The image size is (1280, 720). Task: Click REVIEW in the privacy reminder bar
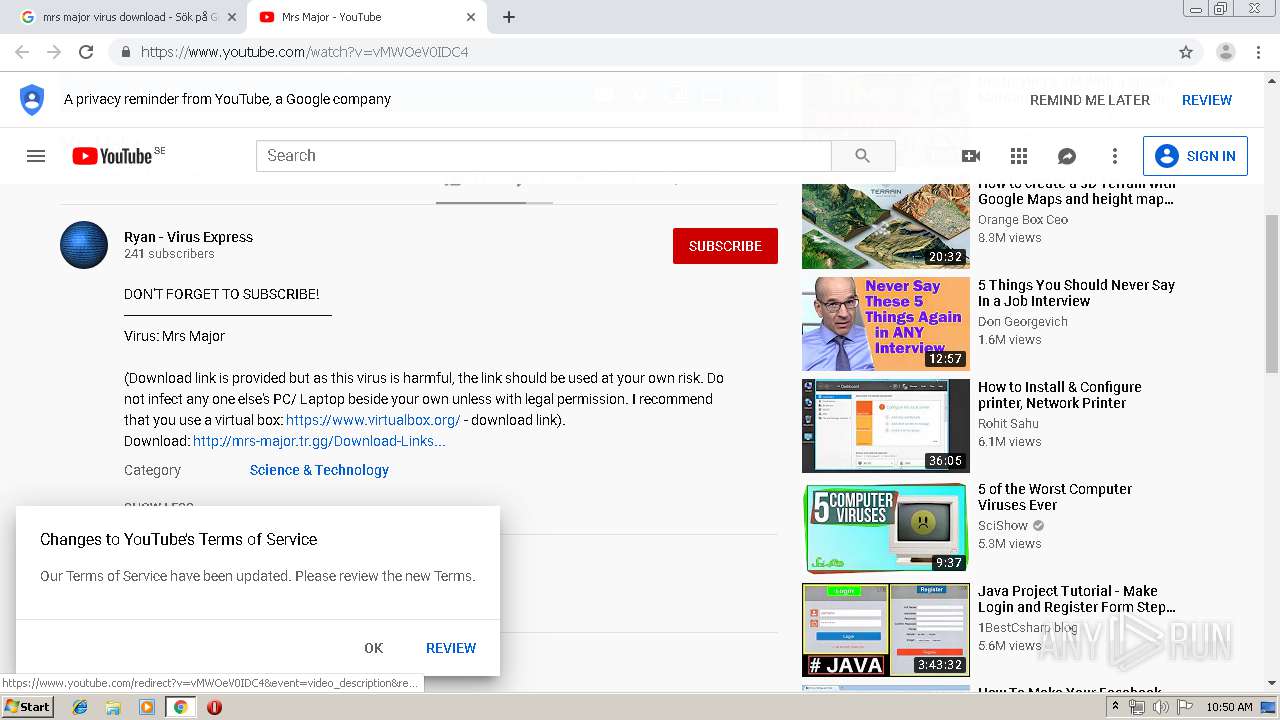(x=1207, y=100)
